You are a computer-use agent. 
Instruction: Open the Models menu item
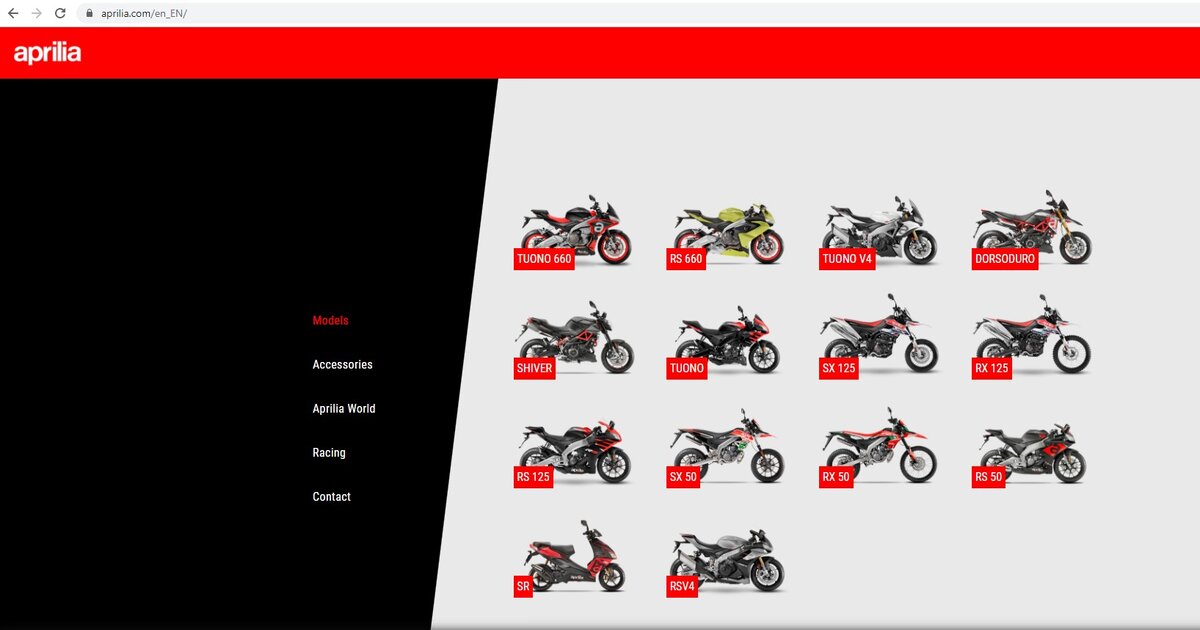[331, 321]
